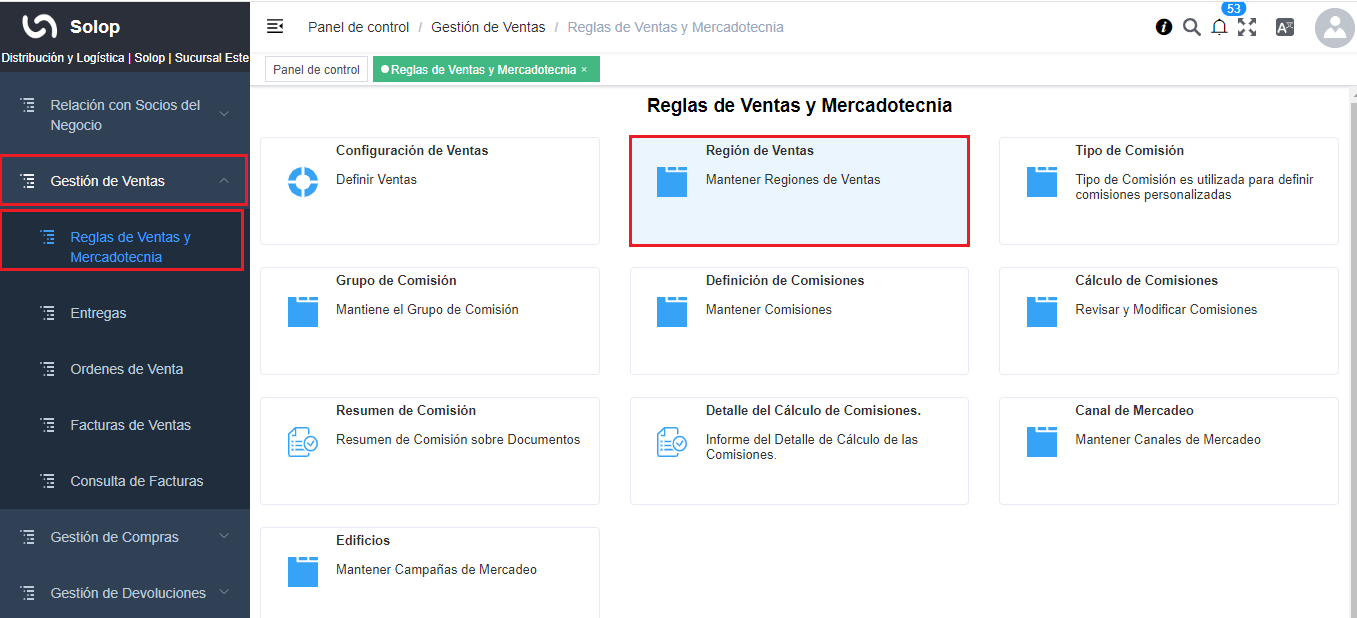Close the Reglas de Ventas y Mercadotecnia tab
The height and width of the screenshot is (618, 1357).
coord(584,70)
